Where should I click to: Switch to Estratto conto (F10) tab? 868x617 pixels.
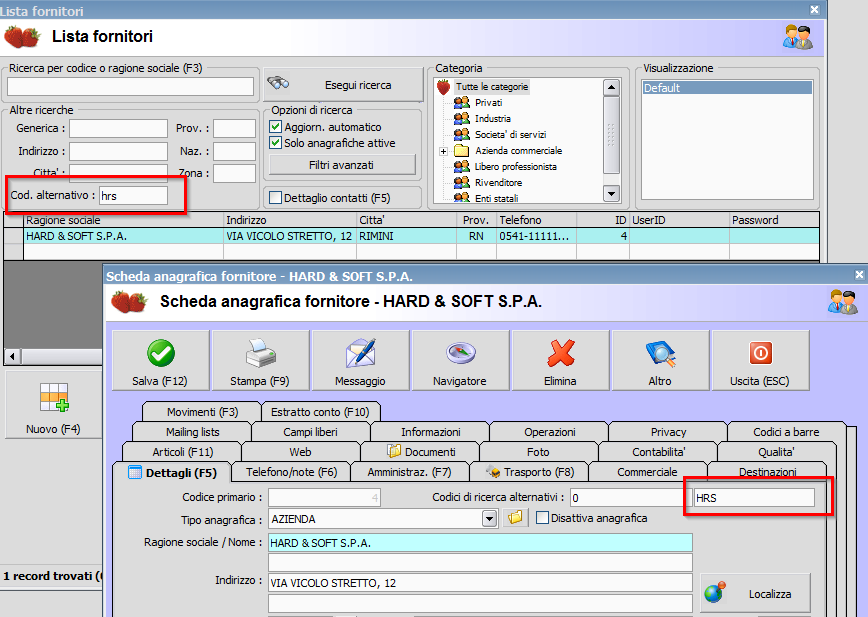(320, 412)
